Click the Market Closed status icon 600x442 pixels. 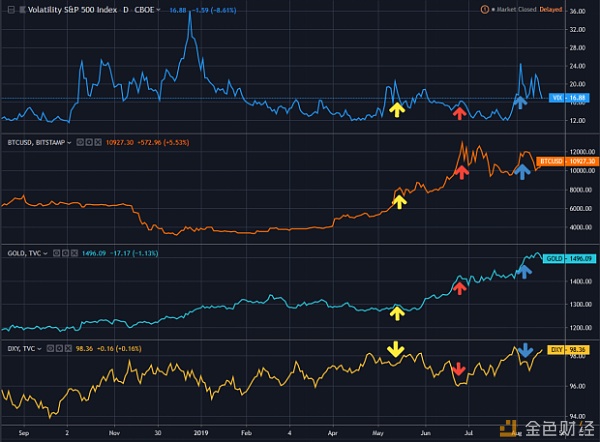[x=484, y=10]
